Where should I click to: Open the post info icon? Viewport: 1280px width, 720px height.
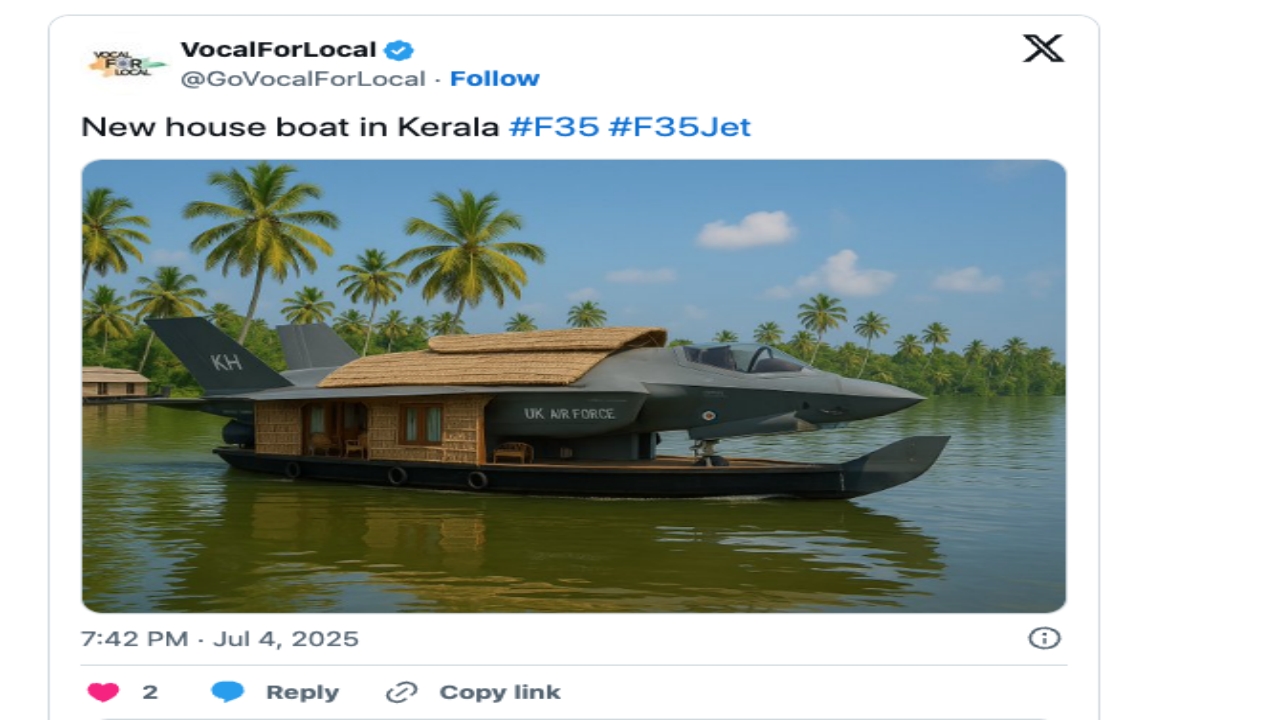pos(1044,638)
